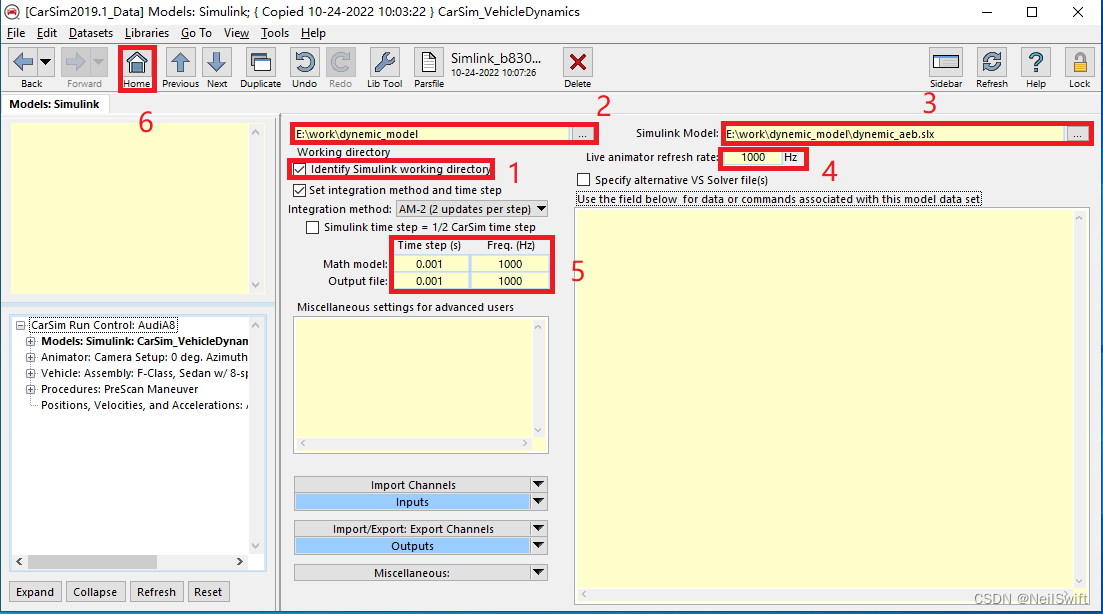Click the Import/Export: Export Channels button
Image resolution: width=1103 pixels, height=614 pixels.
(x=412, y=528)
